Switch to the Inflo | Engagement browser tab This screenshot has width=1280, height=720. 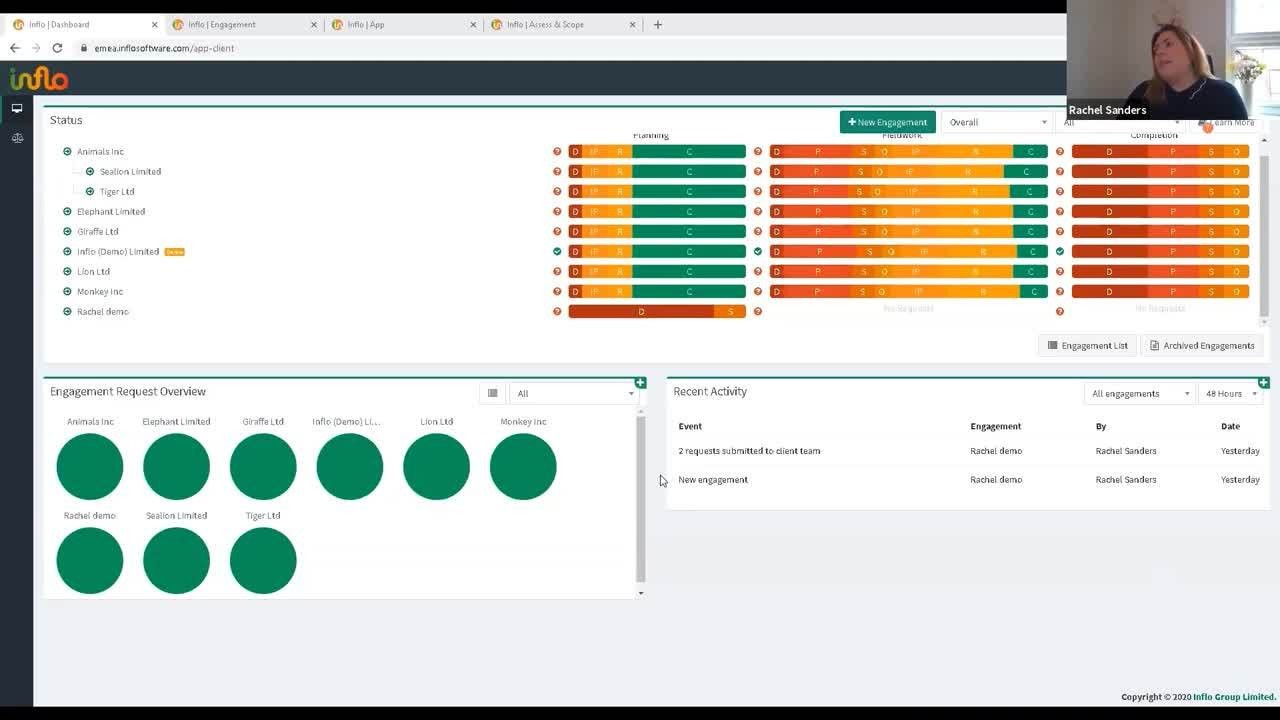pos(240,25)
